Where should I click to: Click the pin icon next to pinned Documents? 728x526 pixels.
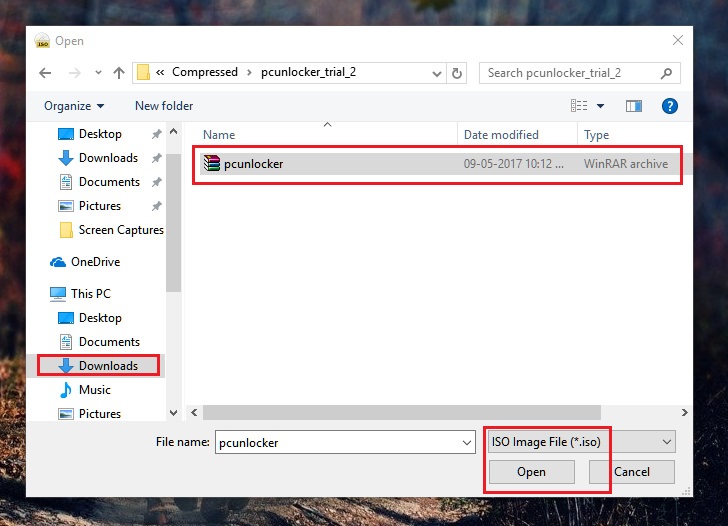point(156,182)
